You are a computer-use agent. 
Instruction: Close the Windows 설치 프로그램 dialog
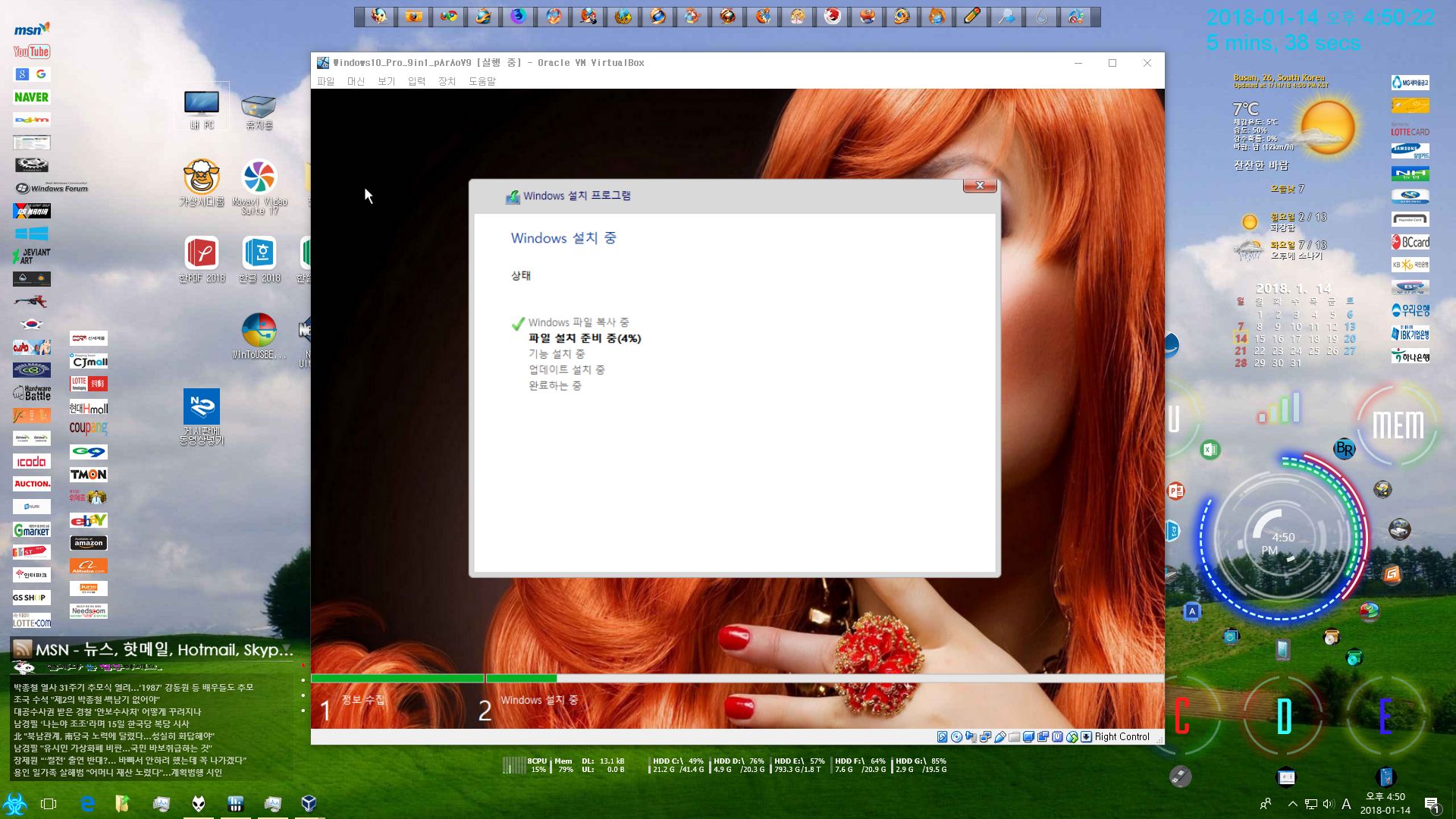979,186
